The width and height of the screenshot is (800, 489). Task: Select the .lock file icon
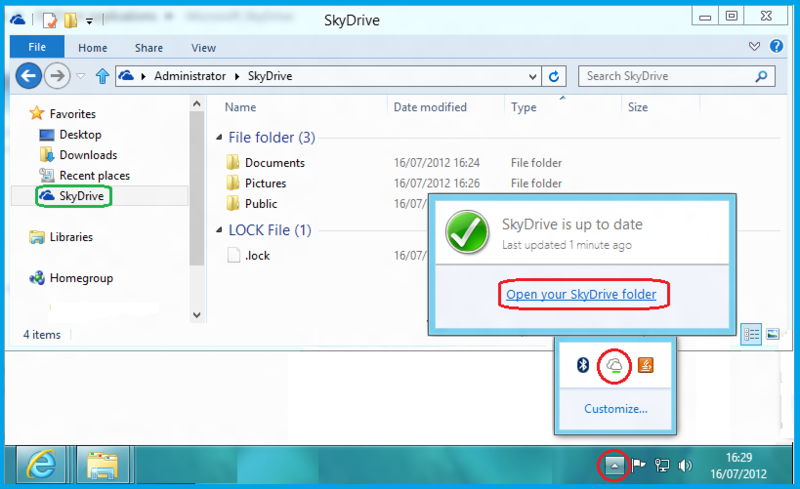234,255
